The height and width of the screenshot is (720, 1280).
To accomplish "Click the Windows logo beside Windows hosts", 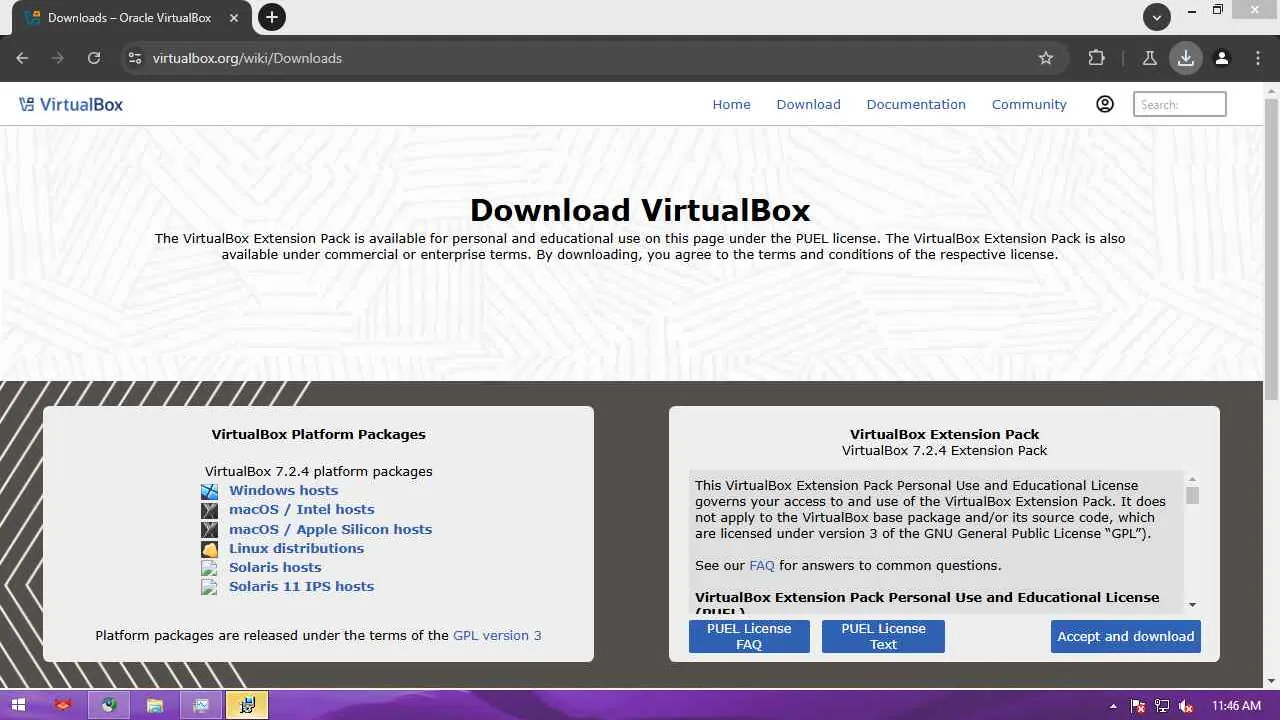I will (209, 491).
